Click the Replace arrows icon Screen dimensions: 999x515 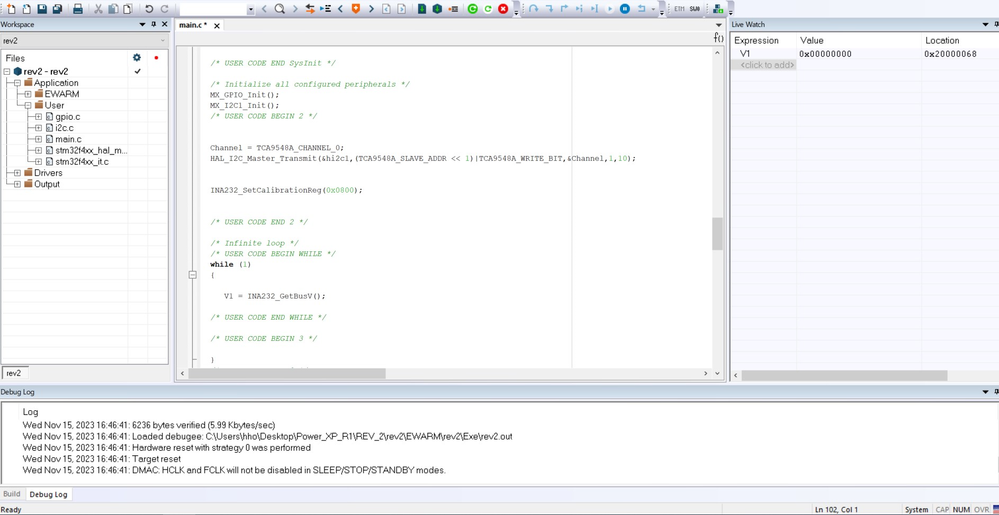310,9
